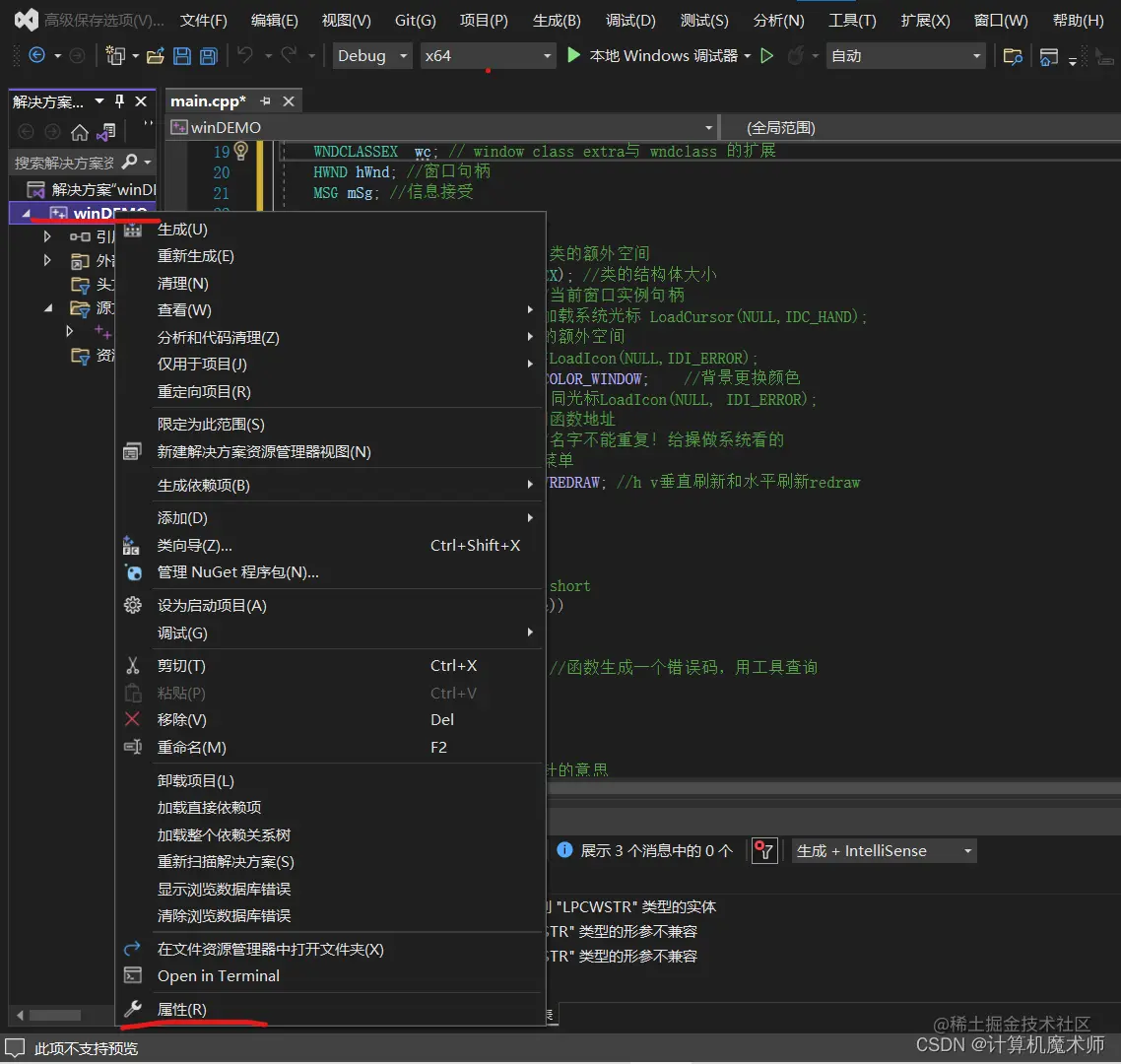Click the Visual Studio logo icon

pos(26,20)
